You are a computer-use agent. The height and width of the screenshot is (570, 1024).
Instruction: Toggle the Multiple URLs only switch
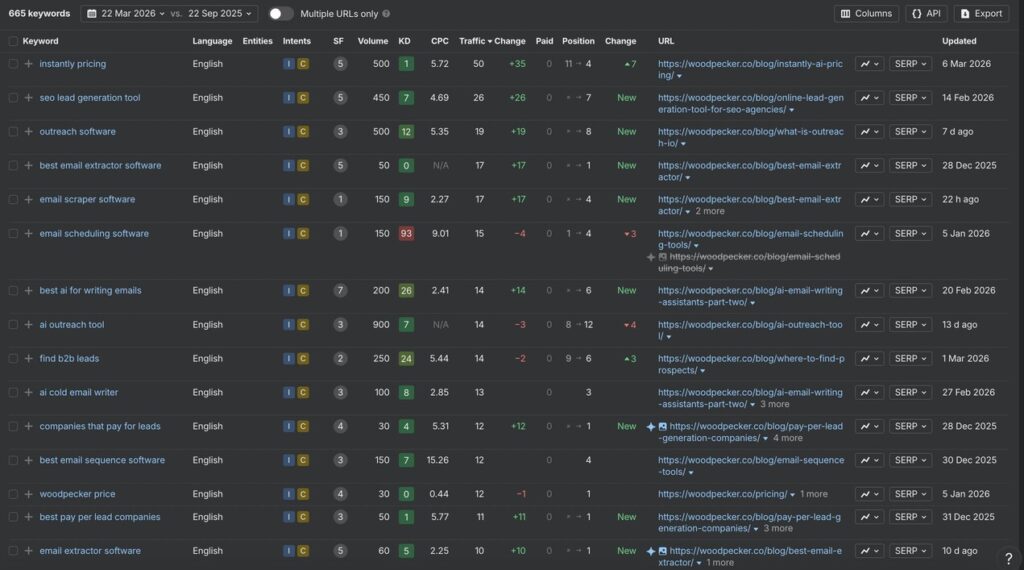(x=281, y=14)
